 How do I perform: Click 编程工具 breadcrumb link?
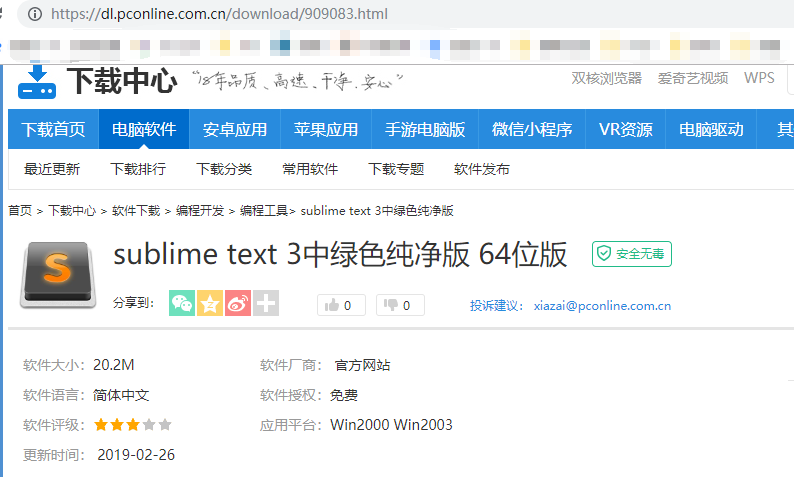(264, 211)
